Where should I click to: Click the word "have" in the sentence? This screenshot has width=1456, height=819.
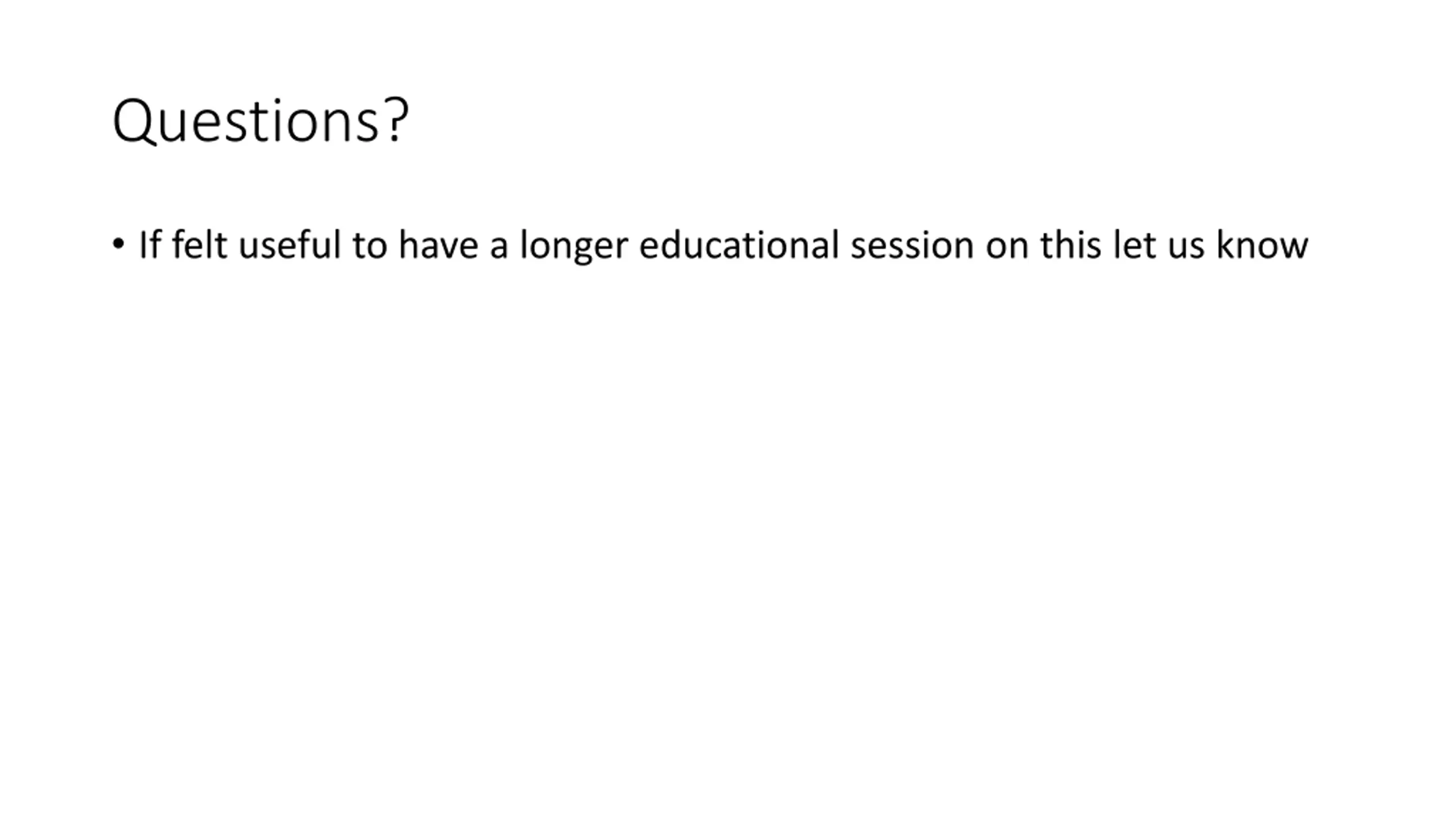438,245
